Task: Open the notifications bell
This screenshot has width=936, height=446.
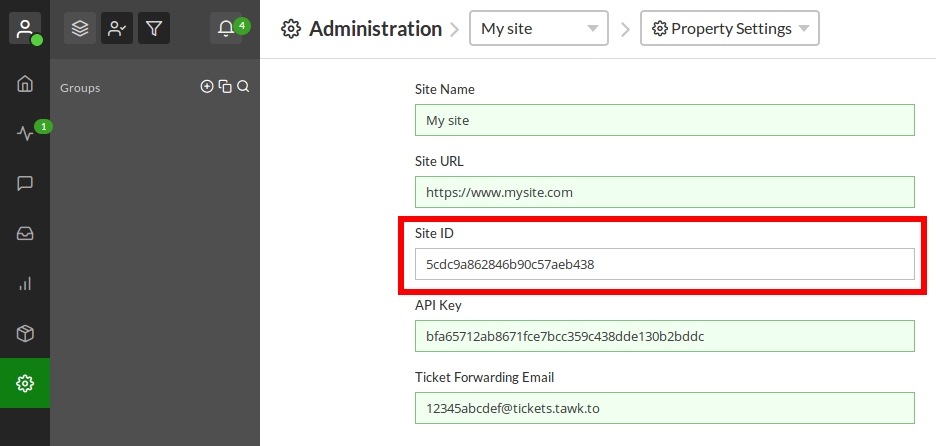Action: pos(226,29)
